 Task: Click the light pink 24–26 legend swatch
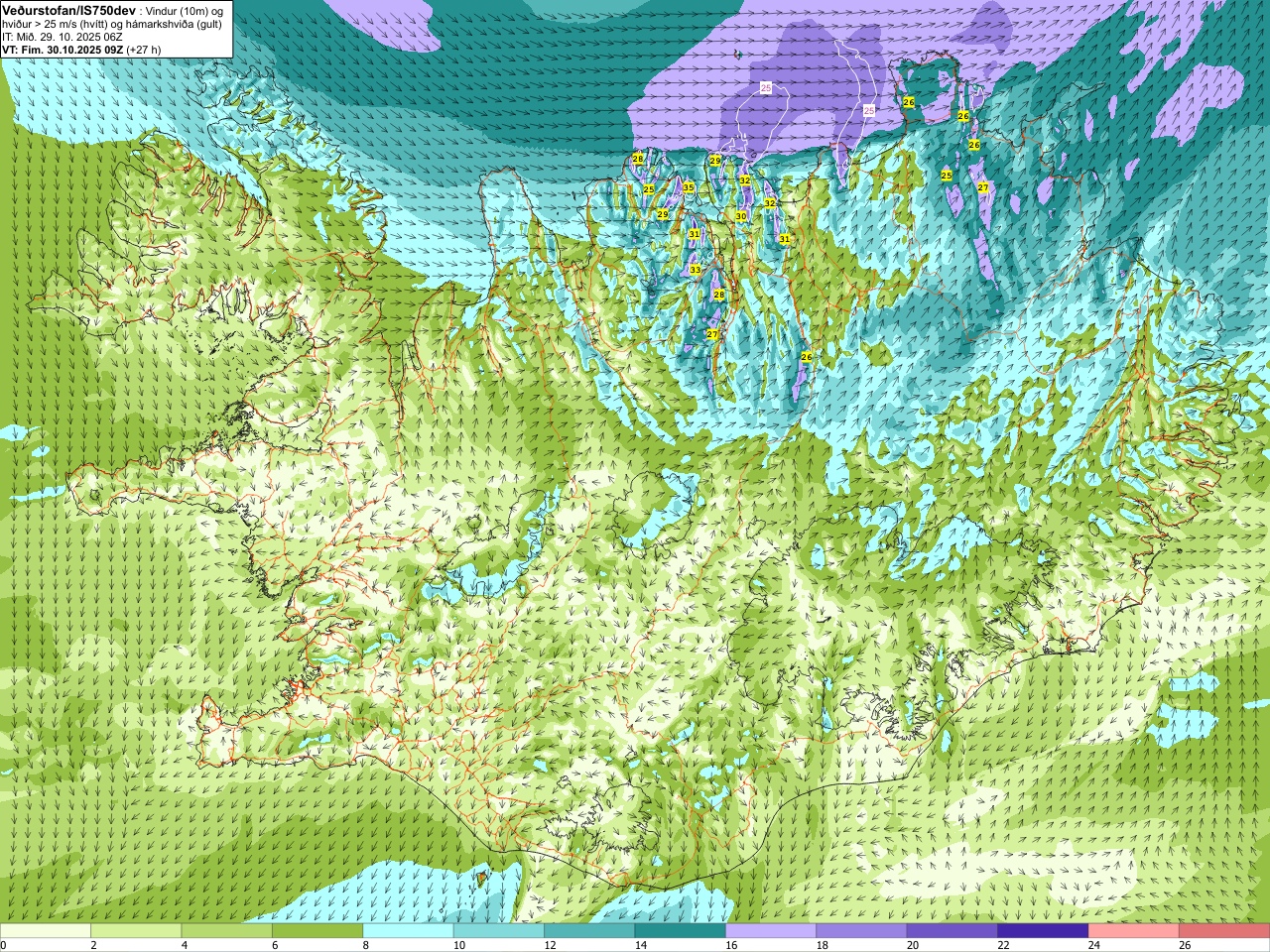coord(1134,931)
